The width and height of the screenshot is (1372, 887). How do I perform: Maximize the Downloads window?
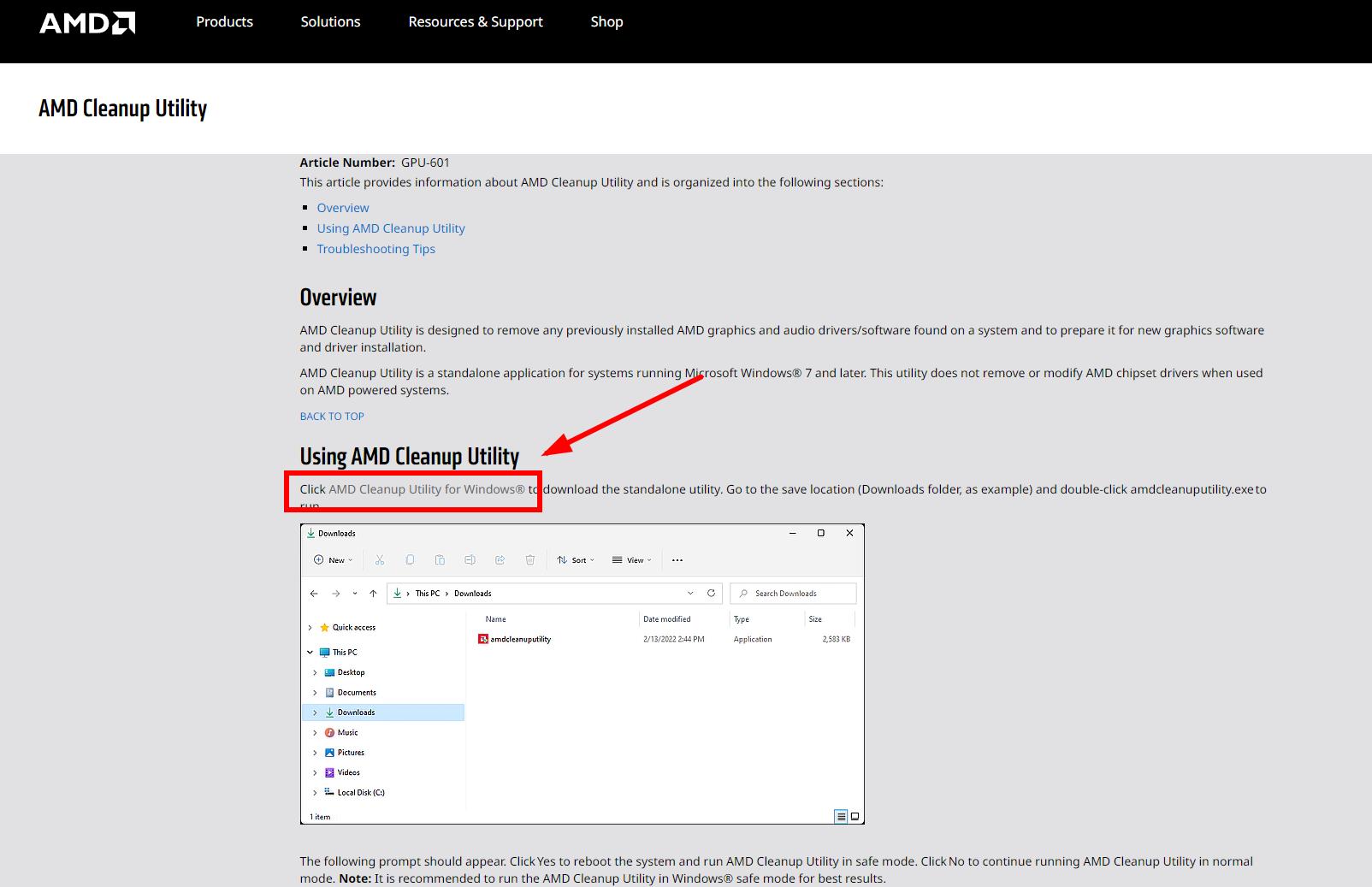[821, 533]
